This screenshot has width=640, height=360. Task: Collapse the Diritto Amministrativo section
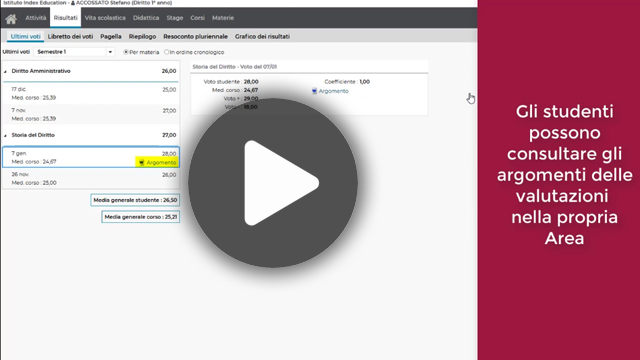[x=5, y=71]
